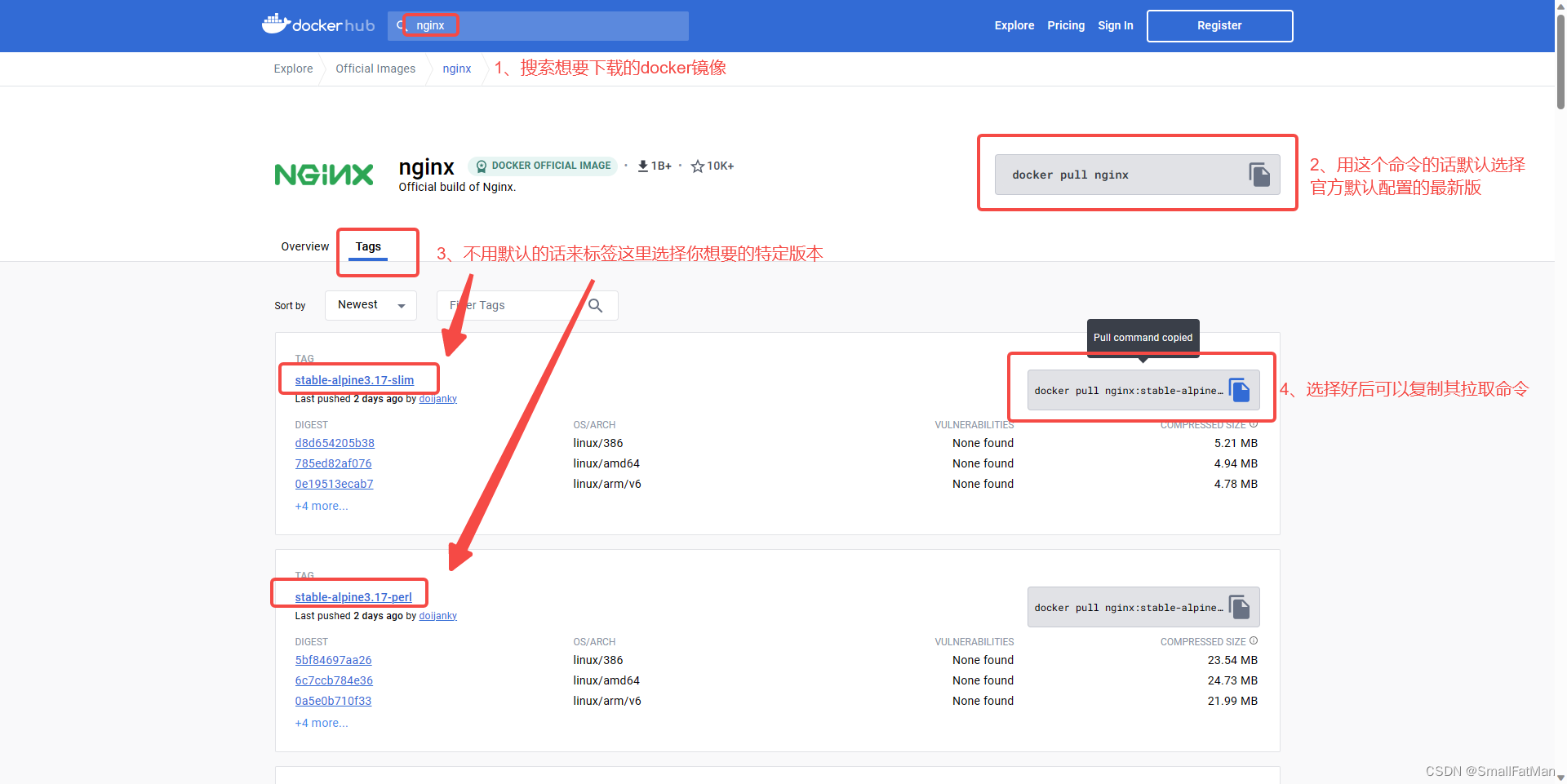Screen dimensions: 1567x784
Task: Expand +4 more under stable-alpine3.17-slim
Action: 322,506
